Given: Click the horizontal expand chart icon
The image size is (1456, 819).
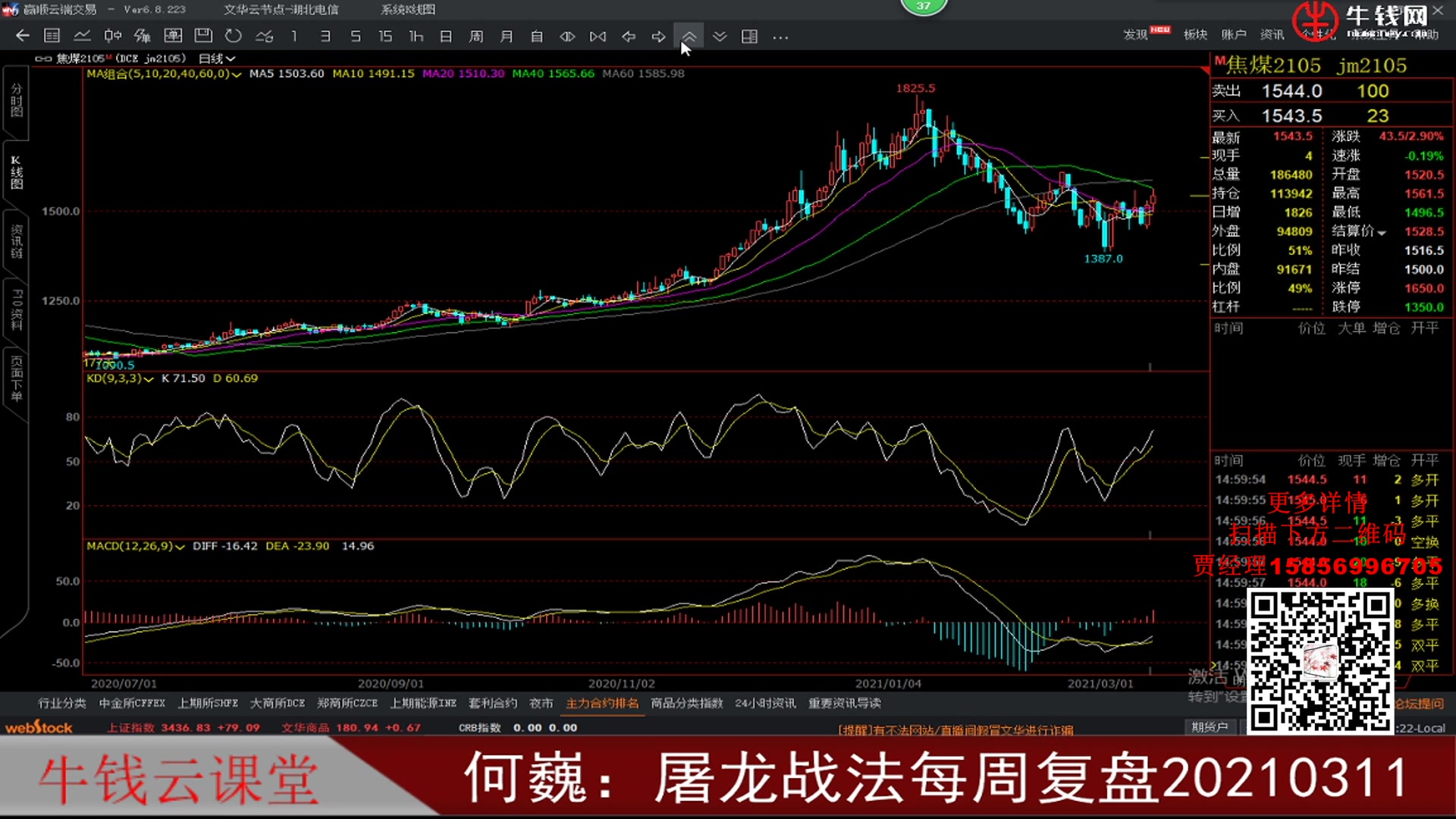Looking at the screenshot, I should pos(567,36).
